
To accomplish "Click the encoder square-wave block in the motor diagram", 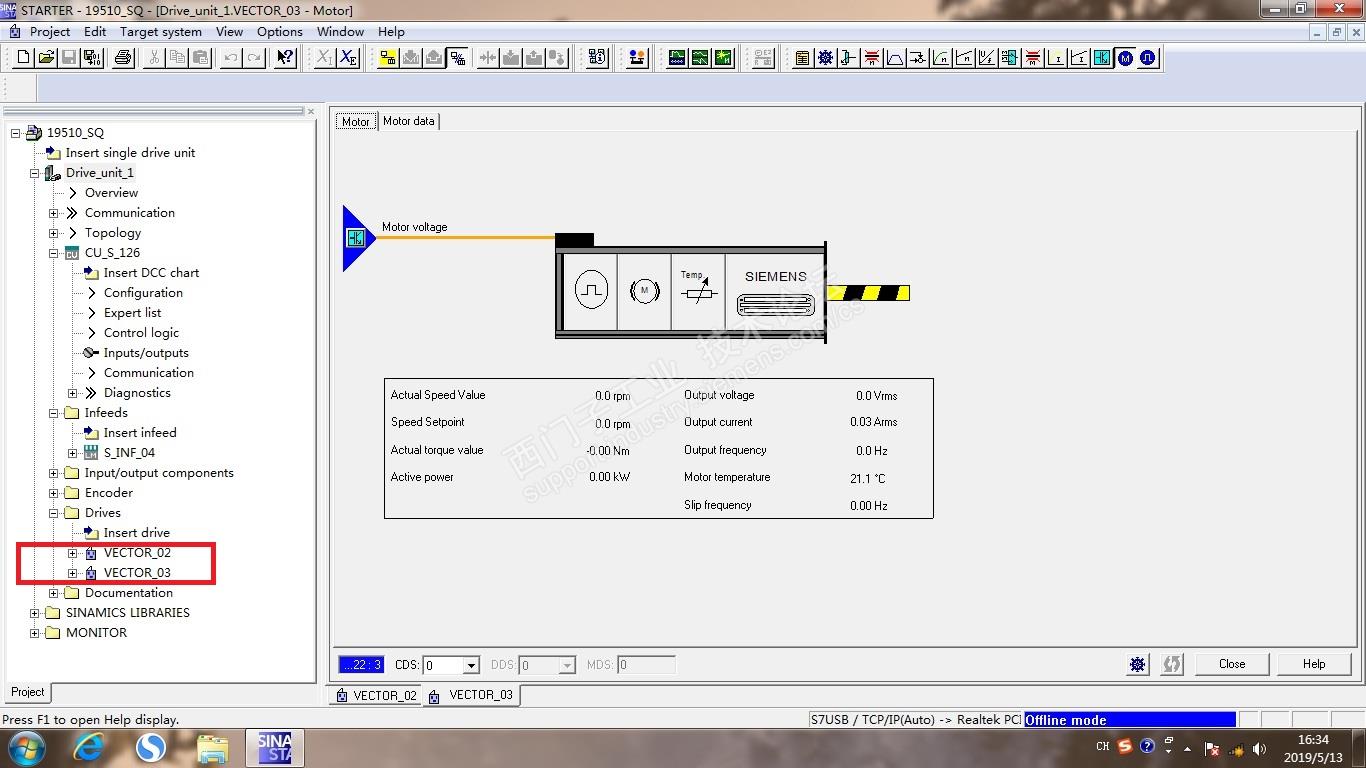I will 591,291.
